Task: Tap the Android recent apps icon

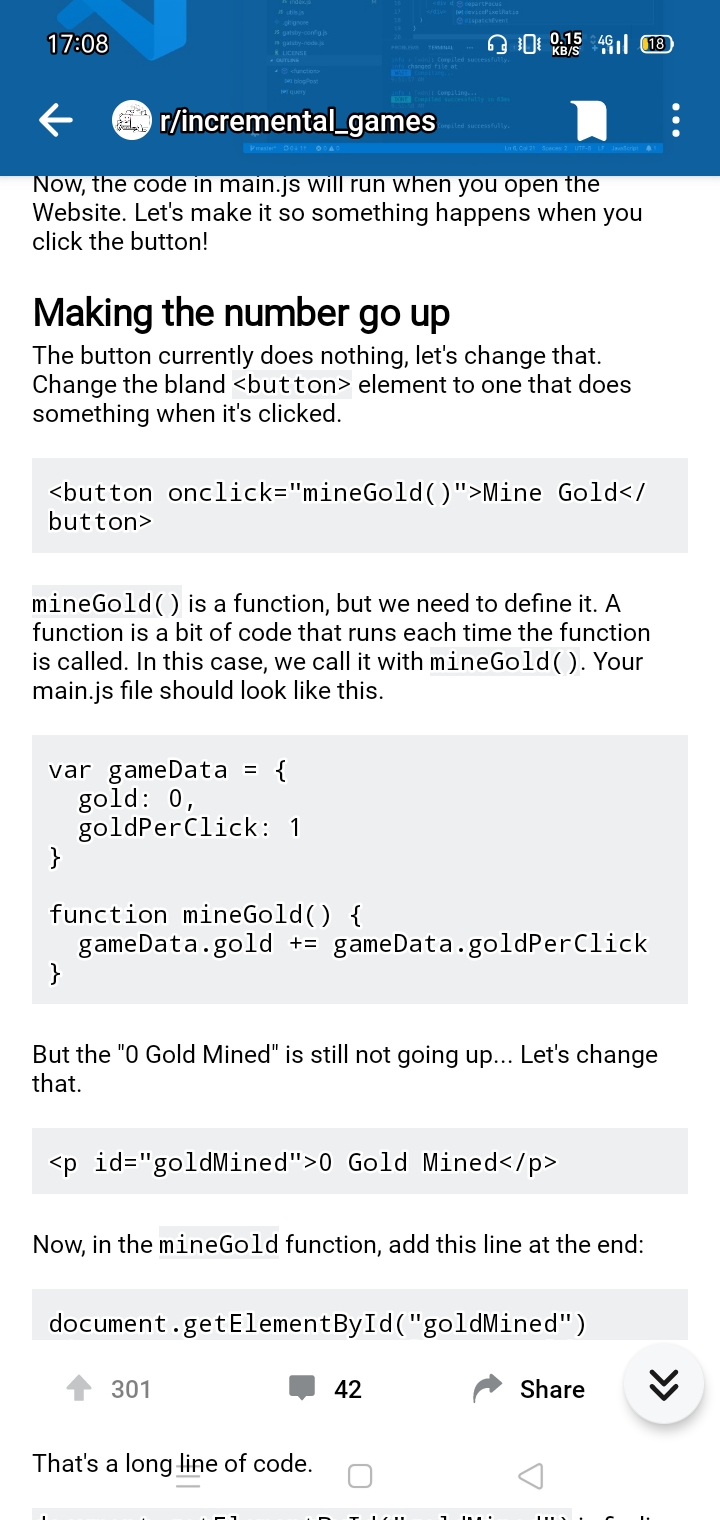Action: [188, 1475]
